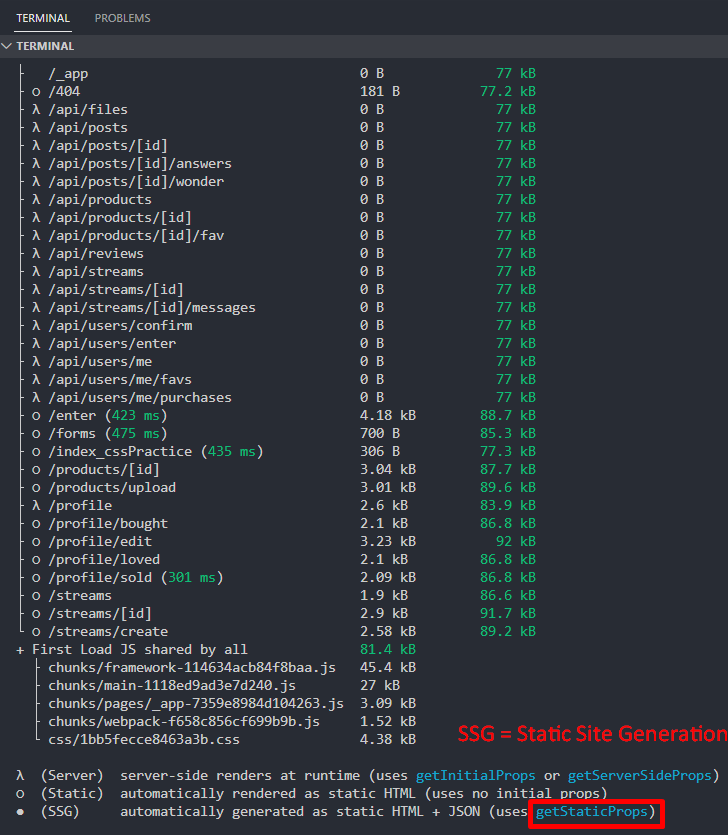The image size is (728, 835).
Task: Click 'First Load JS shared by all'
Action: 140,650
